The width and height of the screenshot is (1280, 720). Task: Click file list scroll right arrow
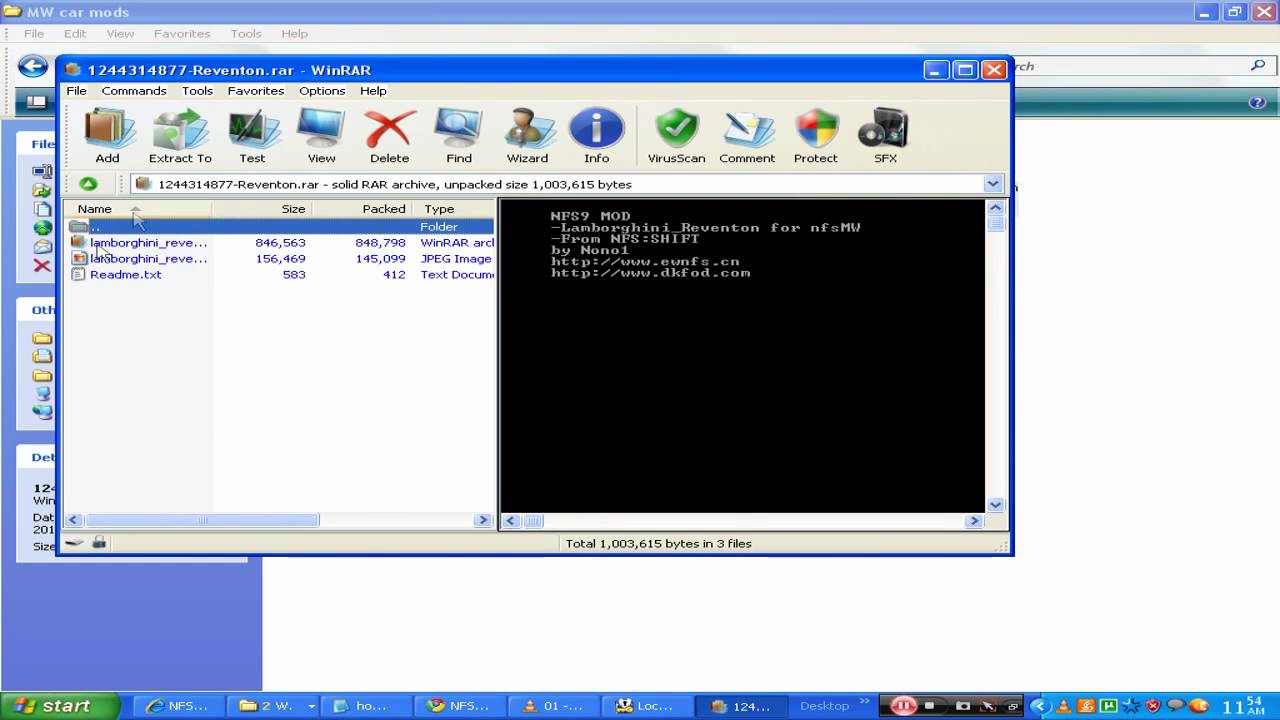point(483,520)
